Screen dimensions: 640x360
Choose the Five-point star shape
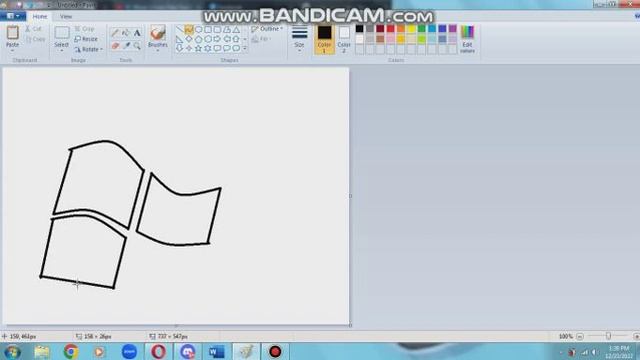coord(198,48)
